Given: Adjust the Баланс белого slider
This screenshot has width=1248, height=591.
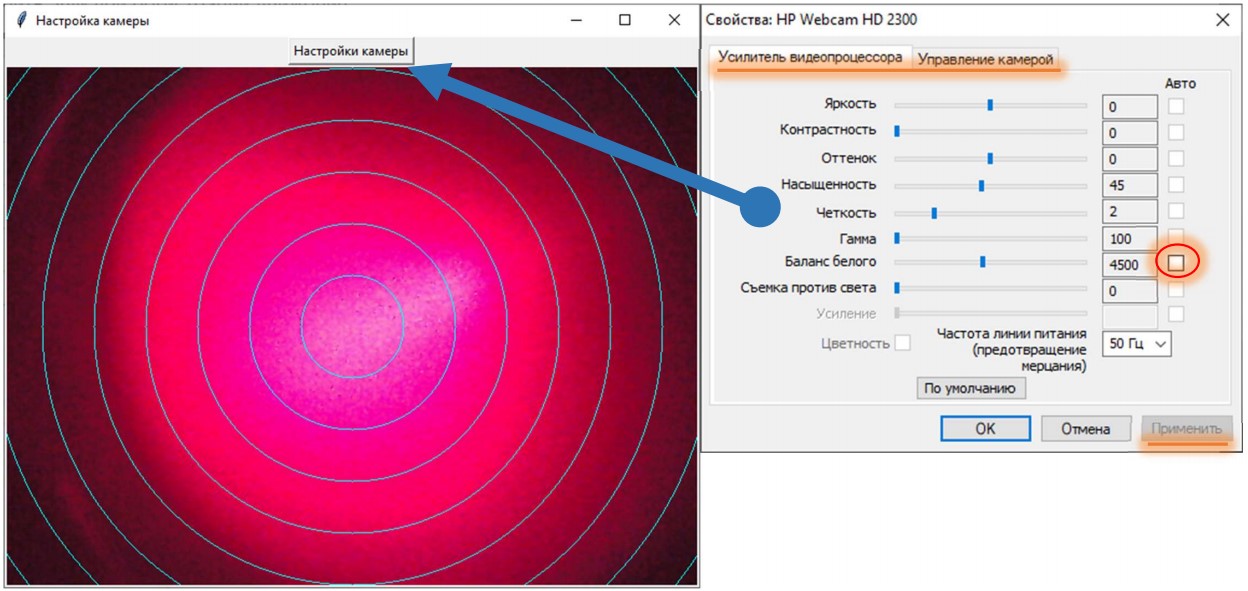Looking at the screenshot, I should pos(990,262).
